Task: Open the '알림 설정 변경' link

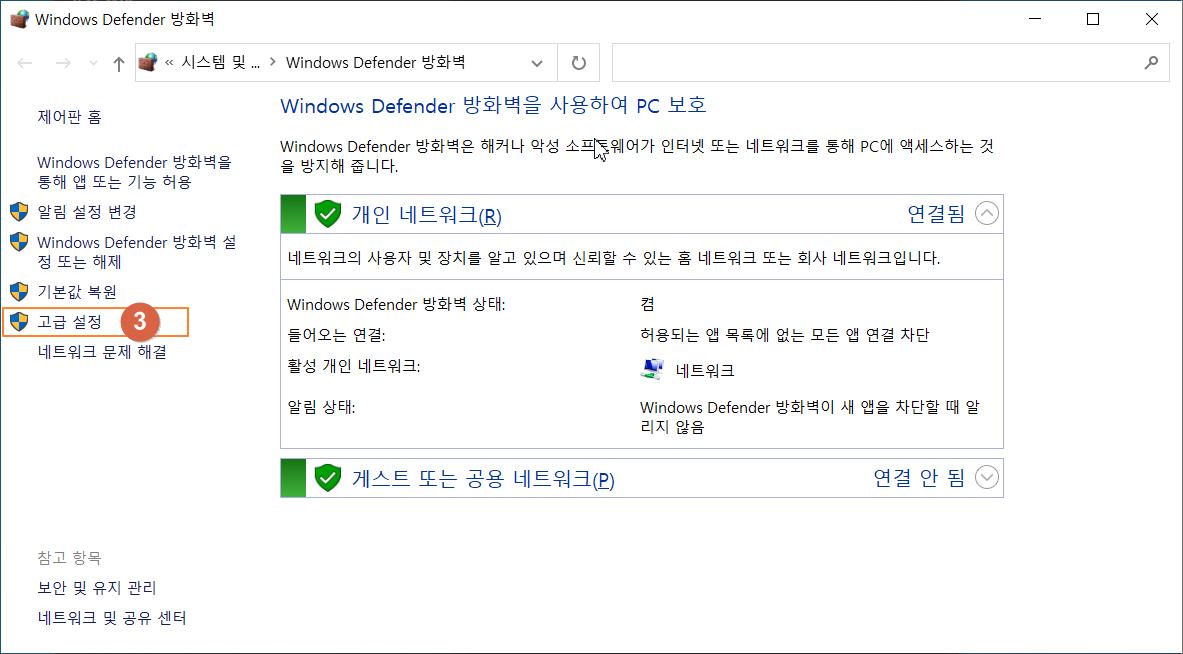Action: click(87, 212)
